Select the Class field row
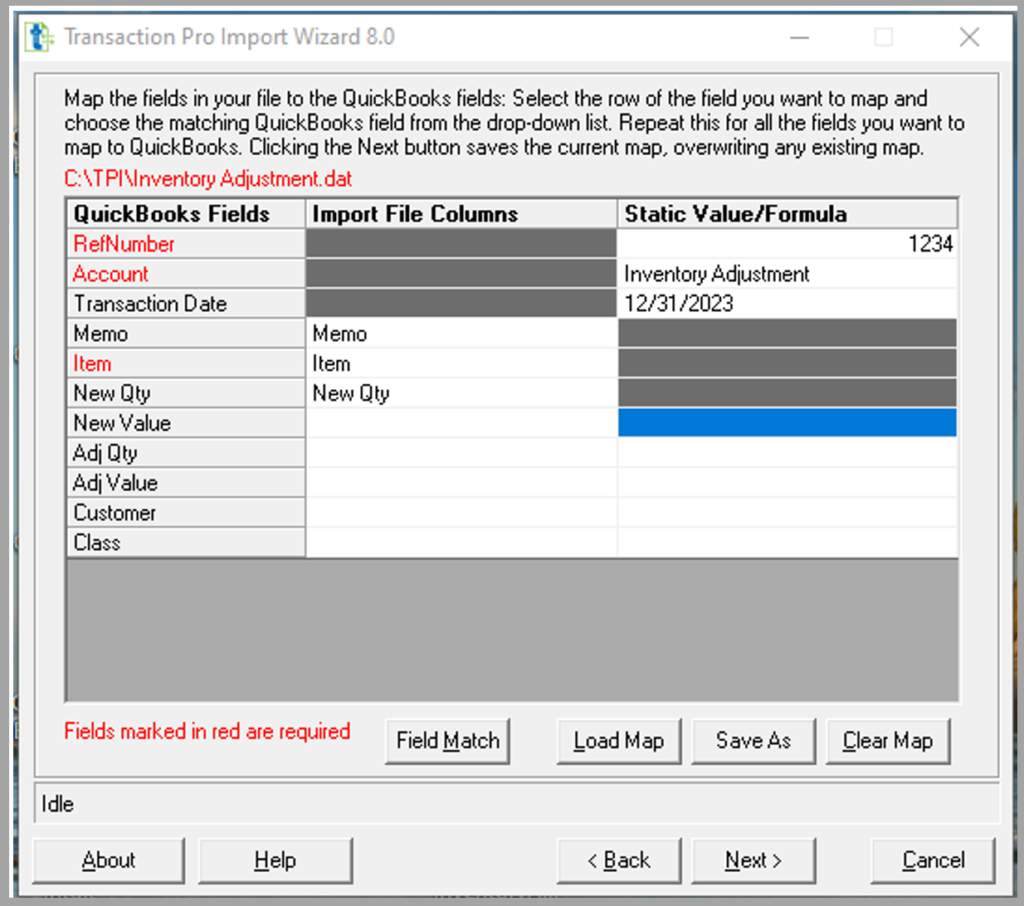Image resolution: width=1024 pixels, height=906 pixels. click(186, 543)
